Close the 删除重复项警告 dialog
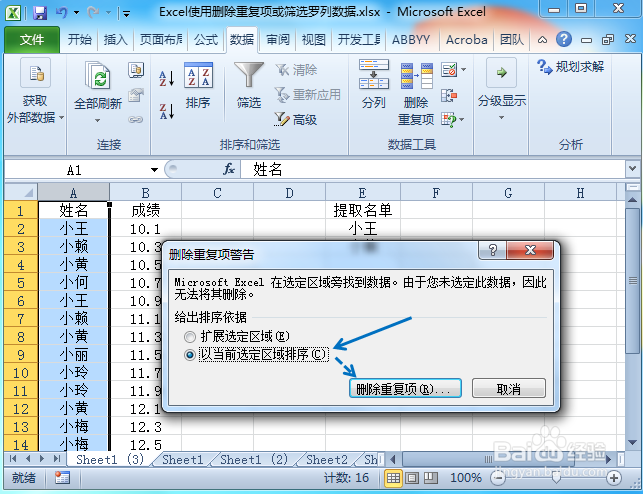 tap(530, 250)
